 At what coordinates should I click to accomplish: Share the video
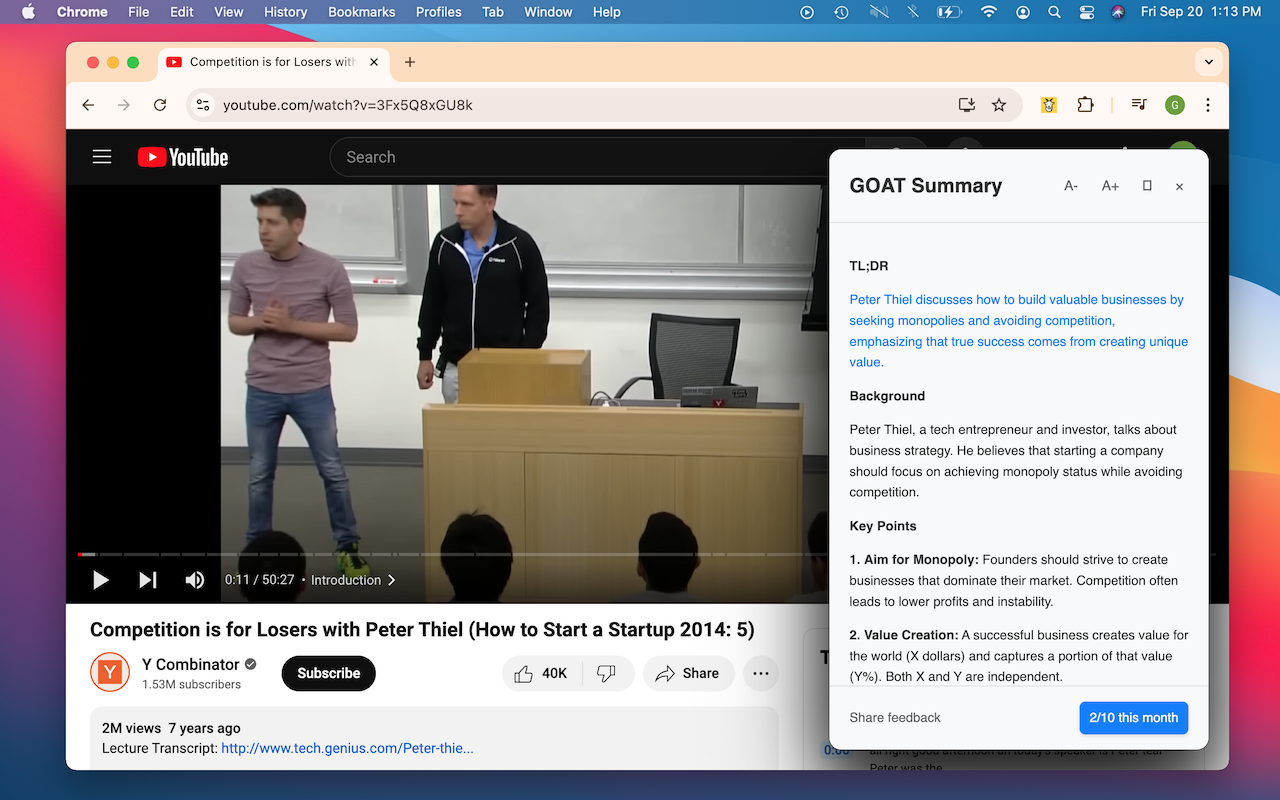pyautogui.click(x=688, y=674)
